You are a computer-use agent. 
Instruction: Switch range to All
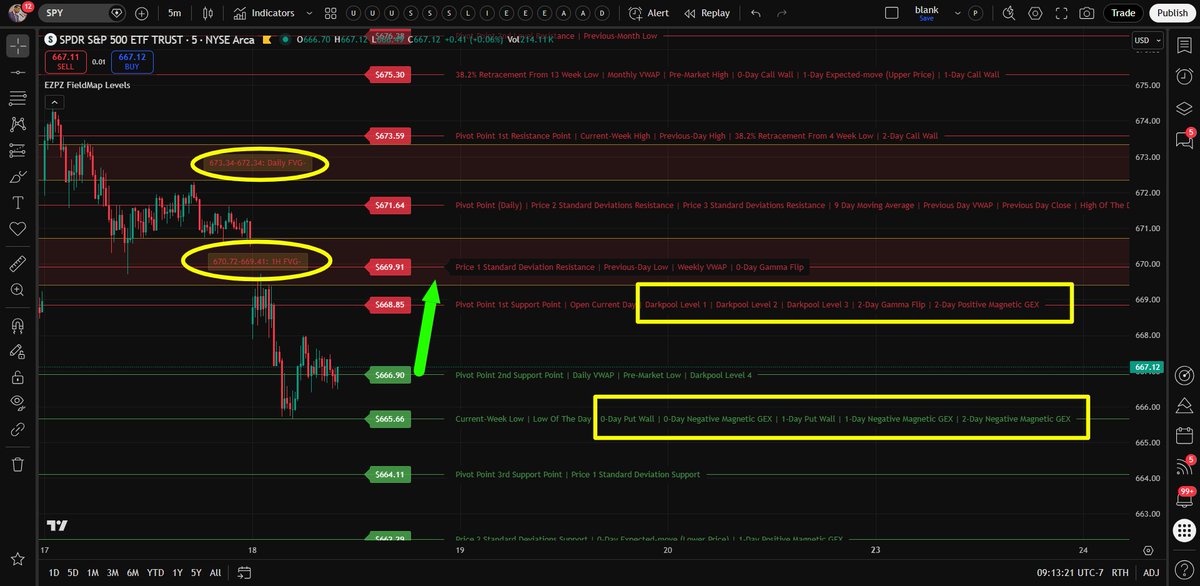[x=215, y=573]
